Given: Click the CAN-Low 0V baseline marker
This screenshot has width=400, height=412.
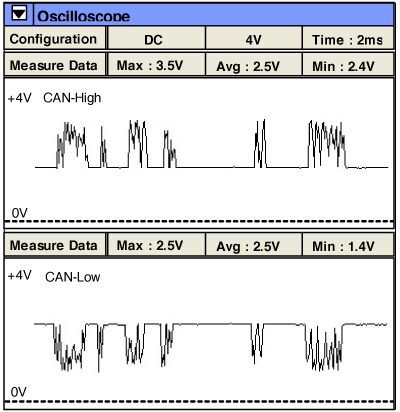Looking at the screenshot, I should coord(18,392).
